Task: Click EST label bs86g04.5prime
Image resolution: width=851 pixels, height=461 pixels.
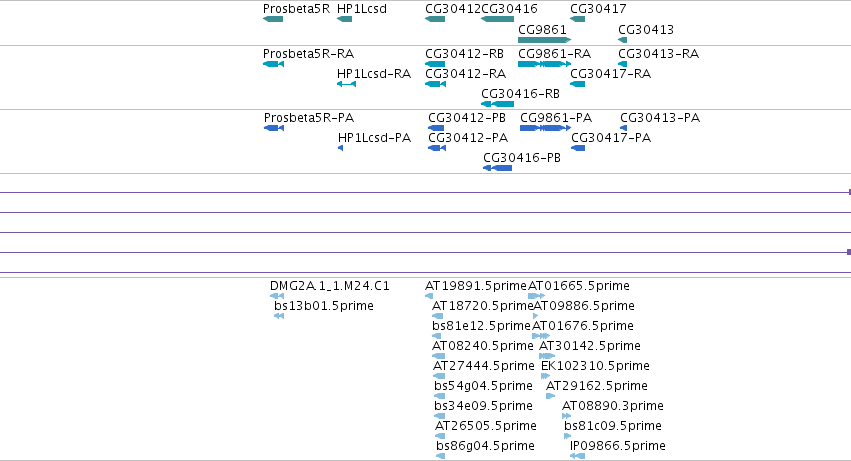Action: [x=486, y=447]
